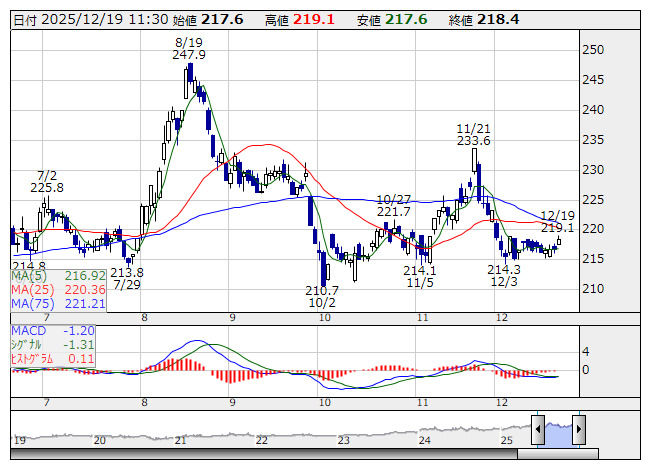
Task: Click the MA(75) legend label
Action: [29, 303]
